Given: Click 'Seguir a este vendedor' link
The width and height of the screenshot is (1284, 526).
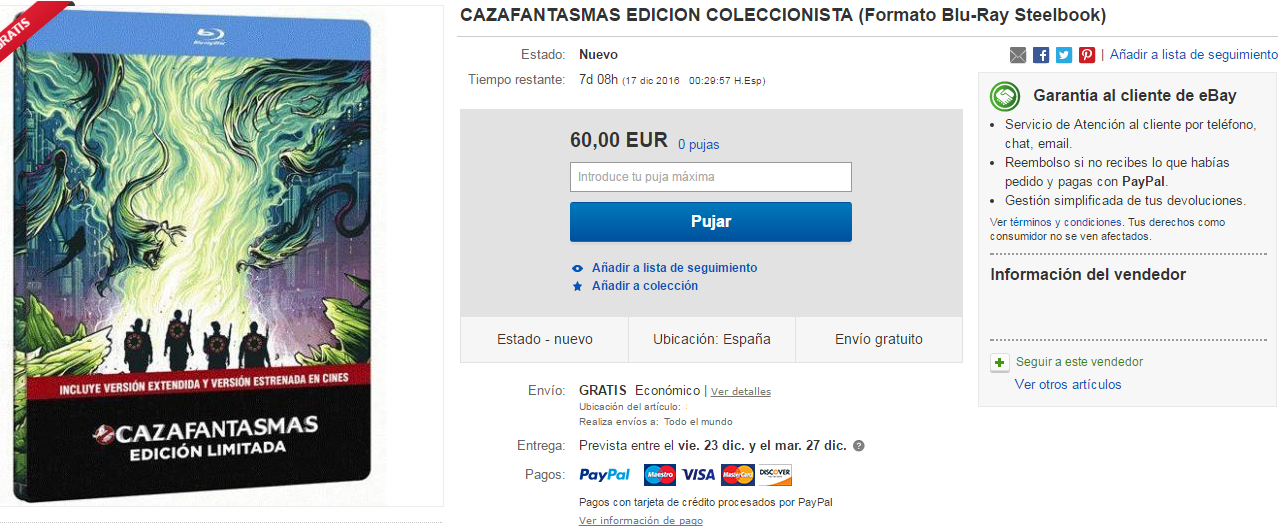Looking at the screenshot, I should coord(1079,362).
